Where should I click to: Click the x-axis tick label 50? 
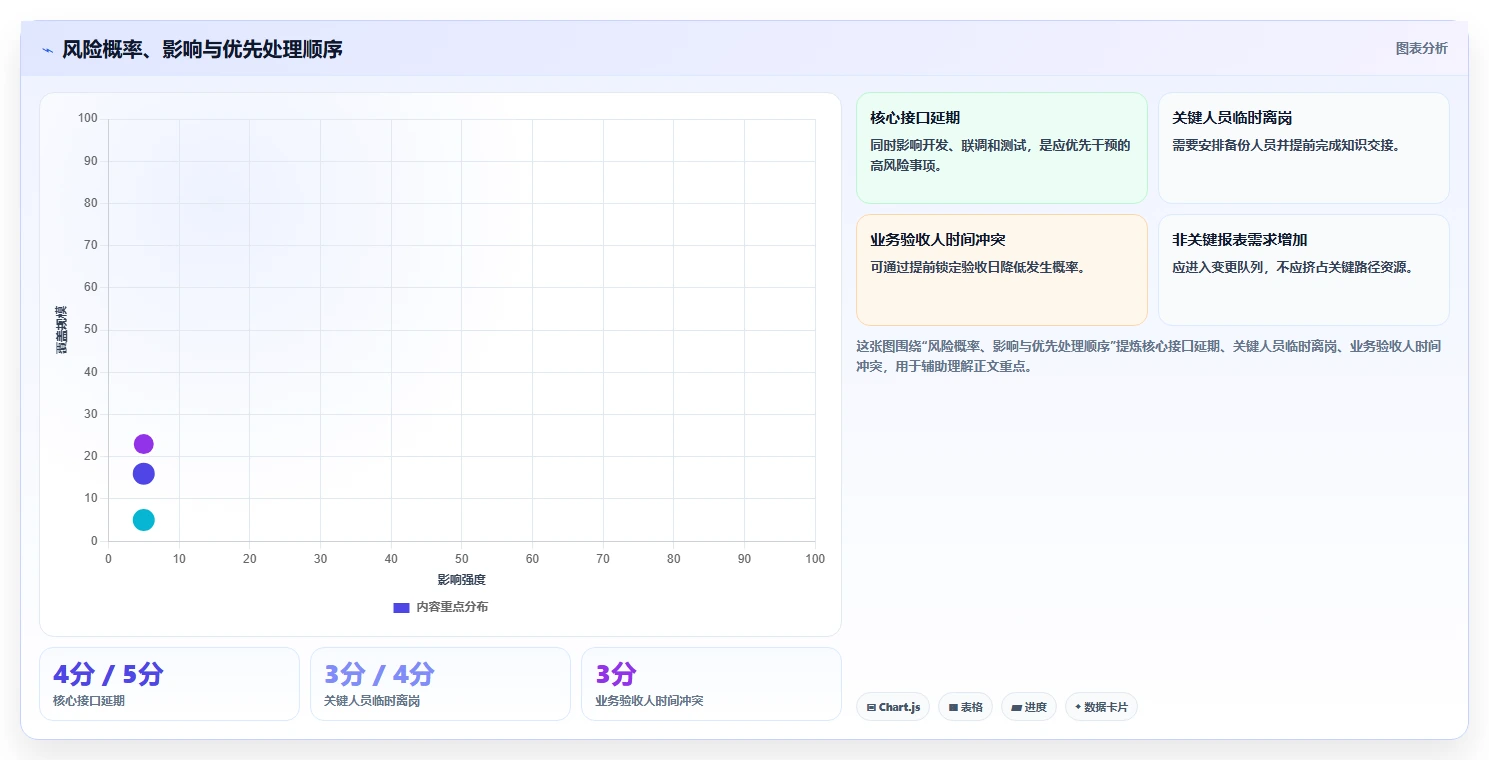point(461,559)
